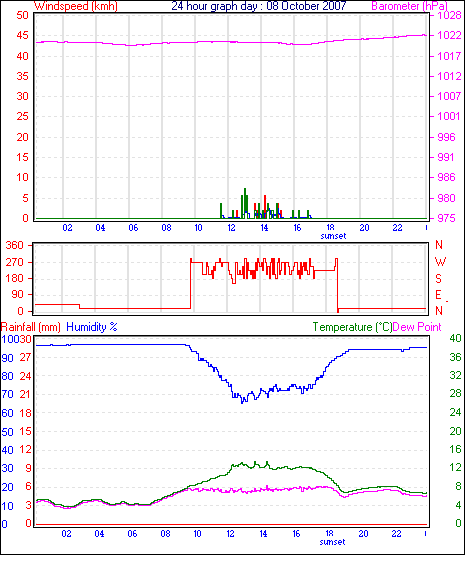Click the 50 windspeed axis value
466x563 pixels.
tap(22, 15)
